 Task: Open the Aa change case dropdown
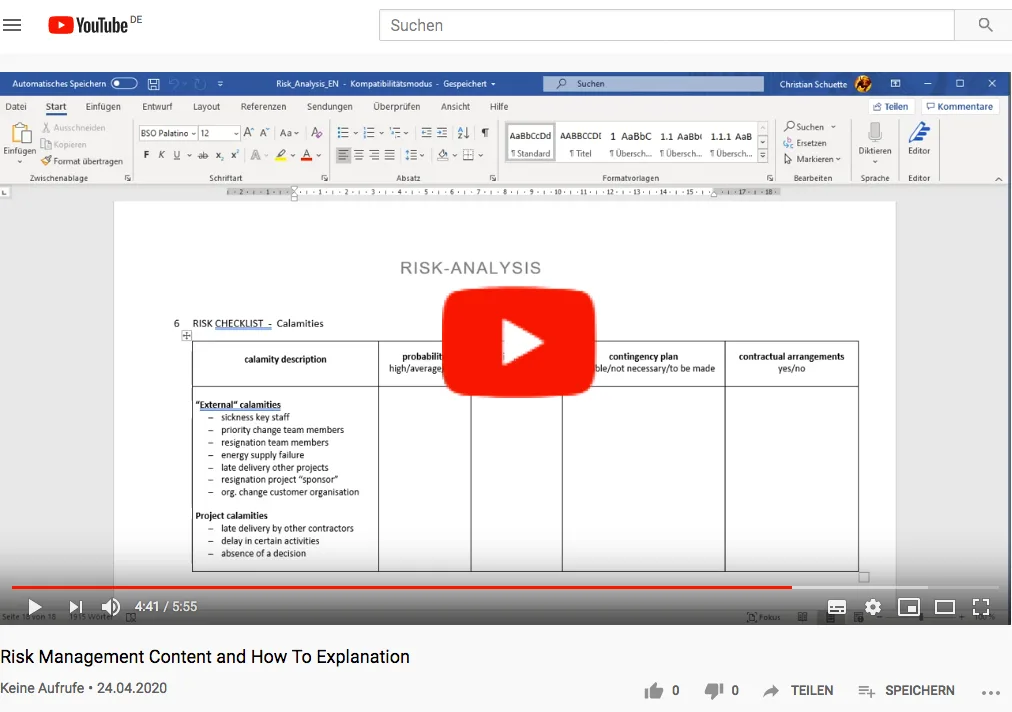(x=288, y=133)
